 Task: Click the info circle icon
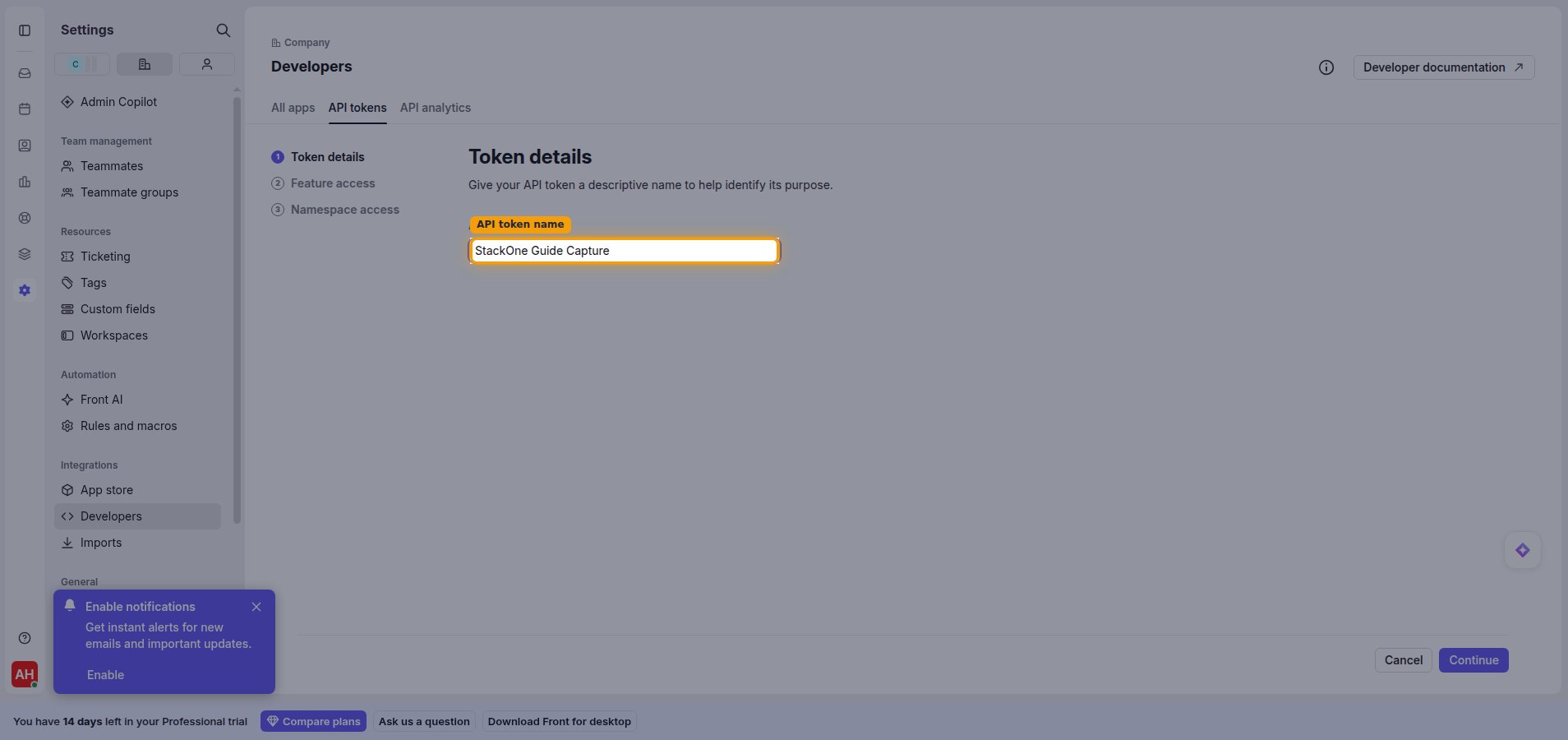[1326, 67]
